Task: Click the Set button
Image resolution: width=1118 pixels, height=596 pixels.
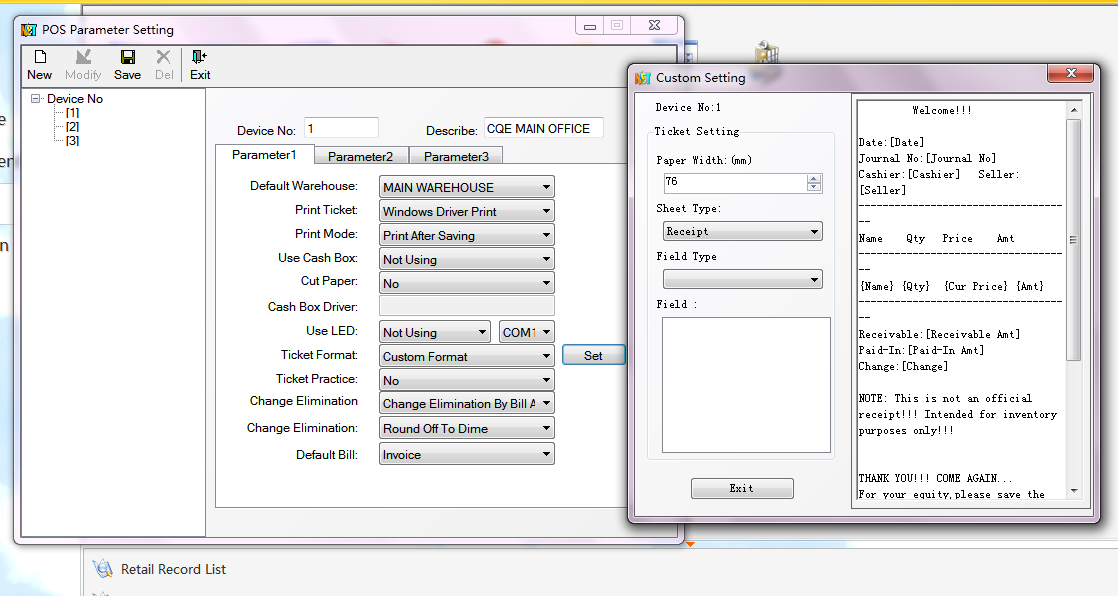Action: (593, 355)
